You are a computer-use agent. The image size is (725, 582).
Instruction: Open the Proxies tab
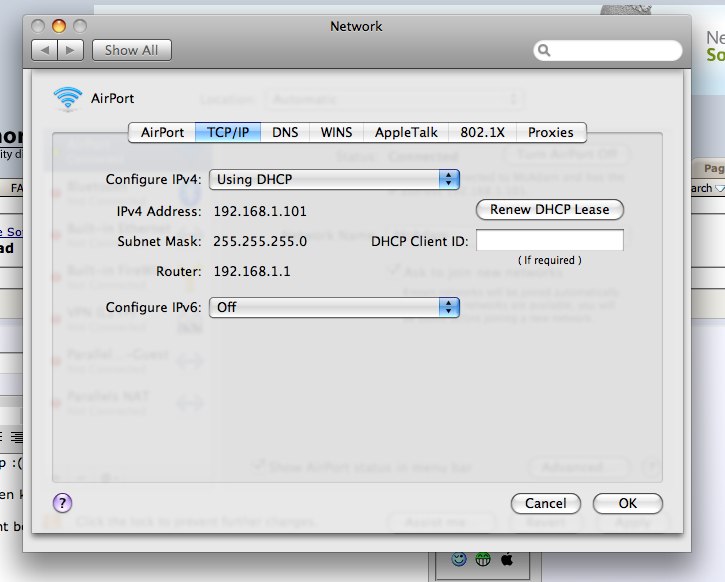(x=551, y=133)
